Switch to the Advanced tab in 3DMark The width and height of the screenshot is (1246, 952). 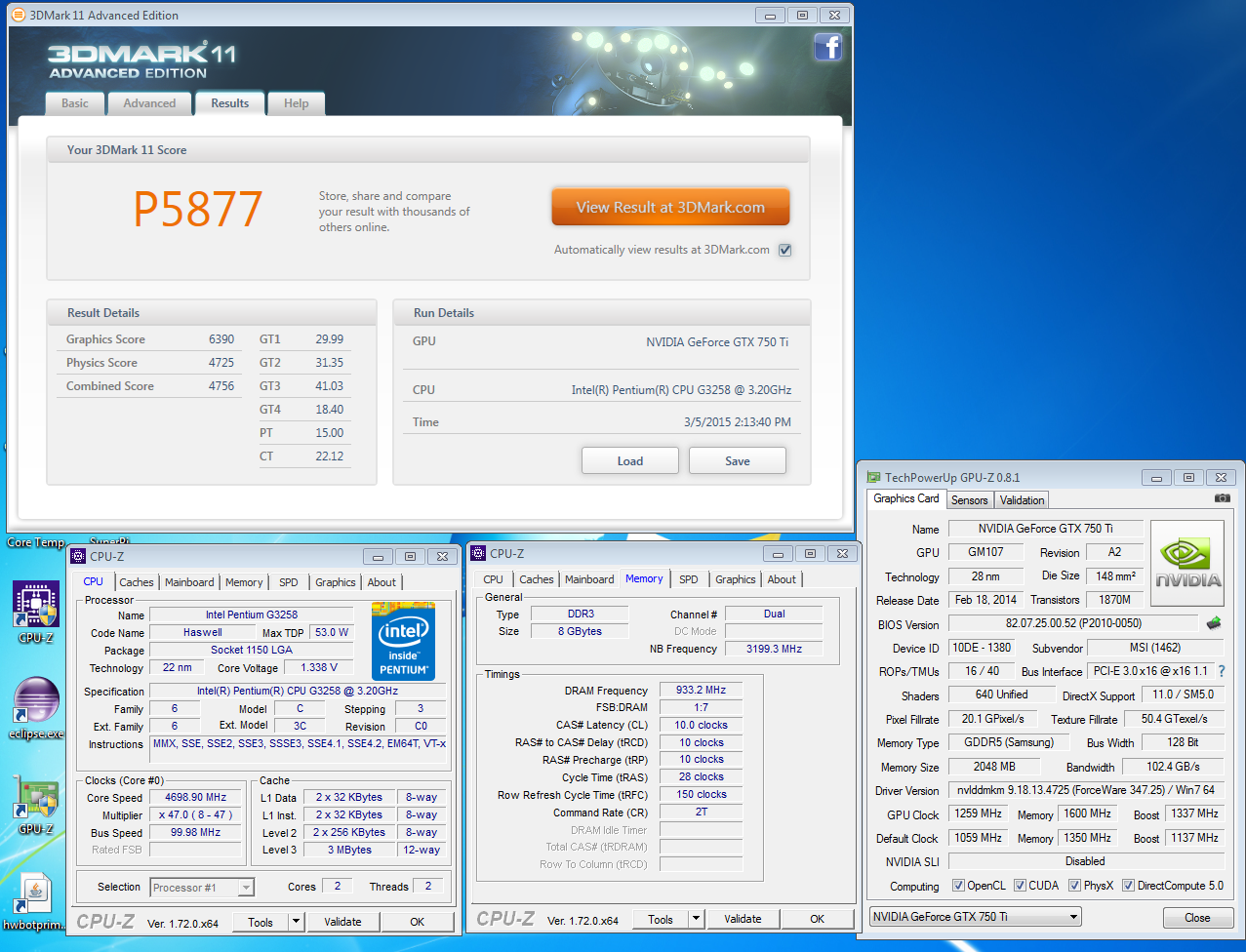149,103
